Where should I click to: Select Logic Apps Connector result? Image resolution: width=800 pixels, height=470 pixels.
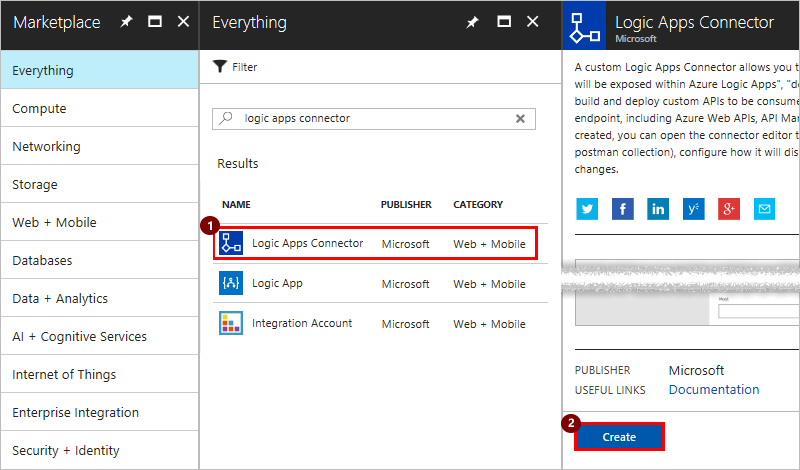(x=307, y=243)
